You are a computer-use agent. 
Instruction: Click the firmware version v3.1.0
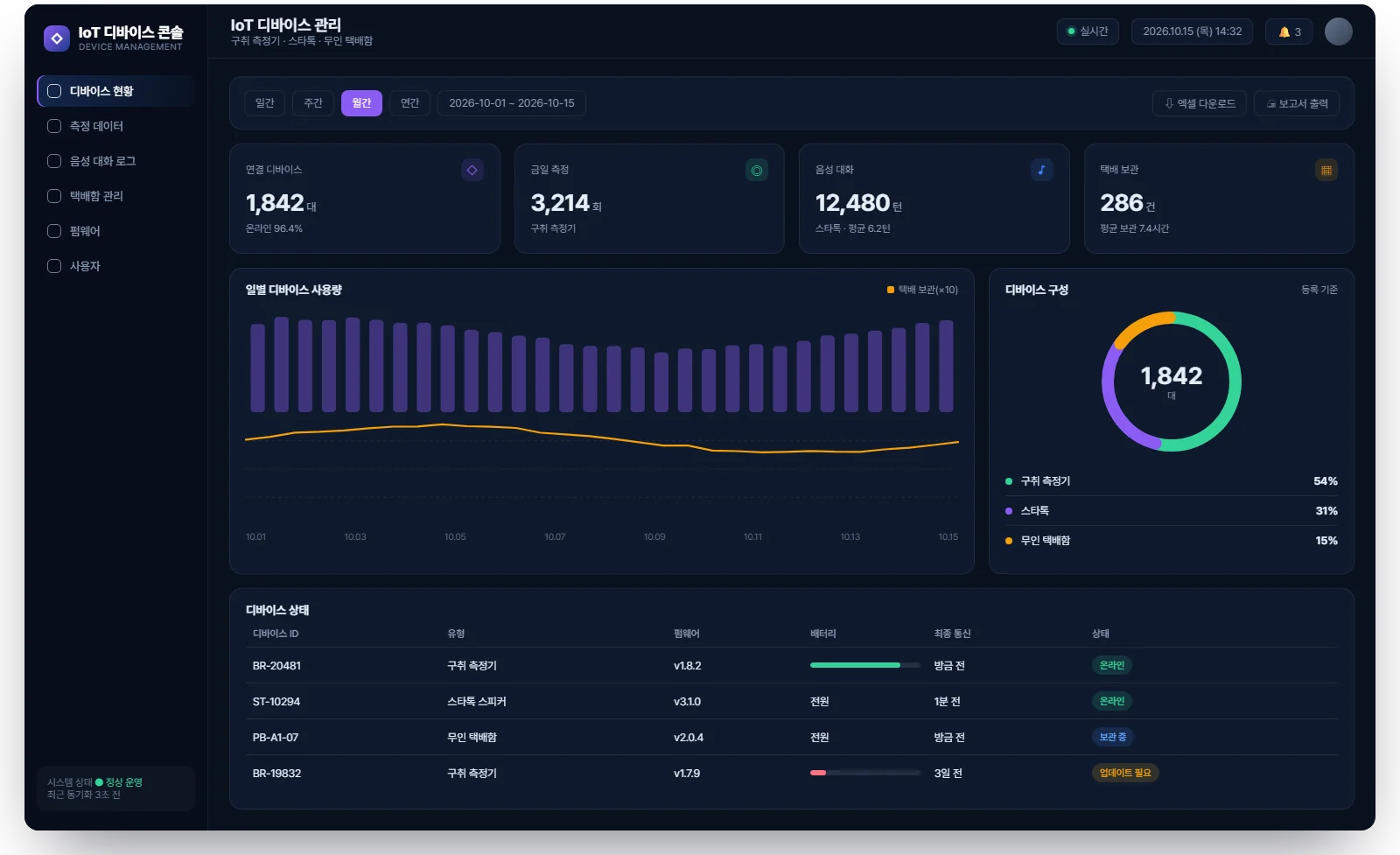click(687, 702)
